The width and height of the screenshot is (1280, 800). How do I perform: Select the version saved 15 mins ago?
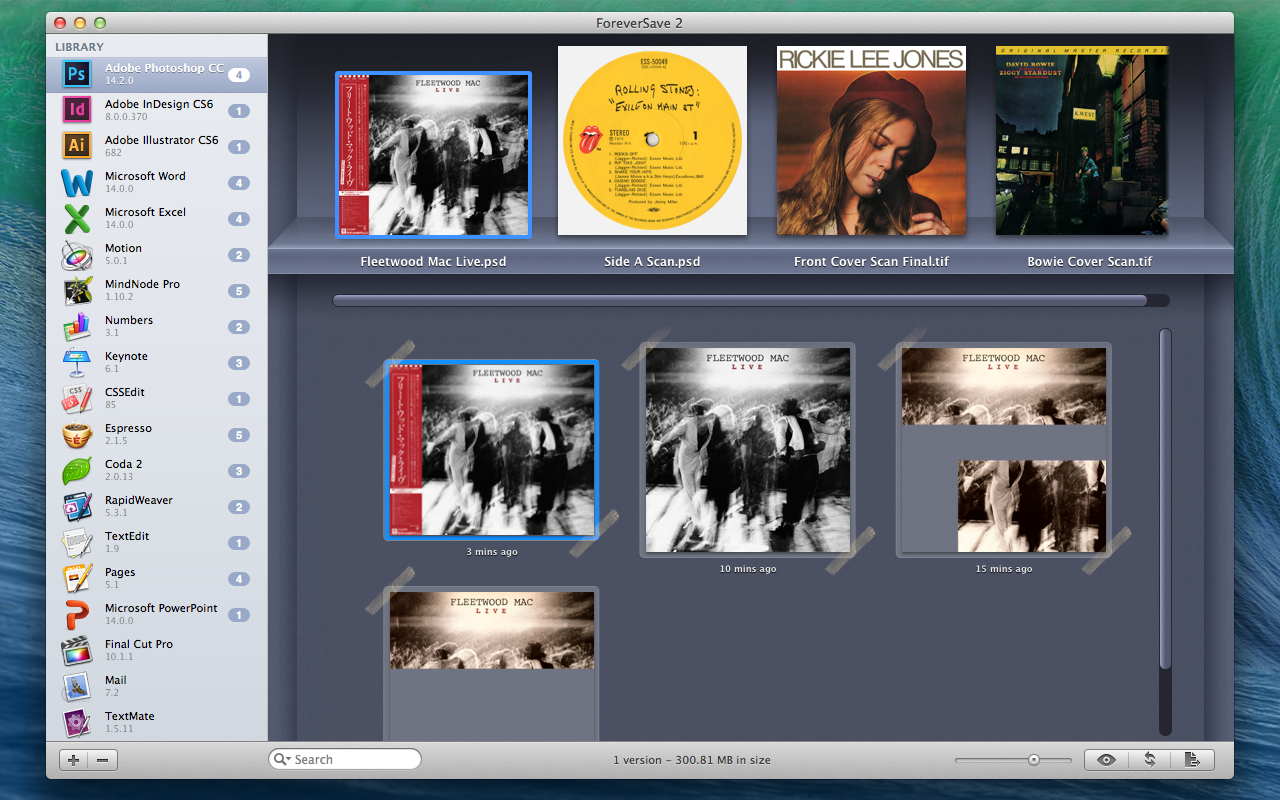[x=1004, y=450]
